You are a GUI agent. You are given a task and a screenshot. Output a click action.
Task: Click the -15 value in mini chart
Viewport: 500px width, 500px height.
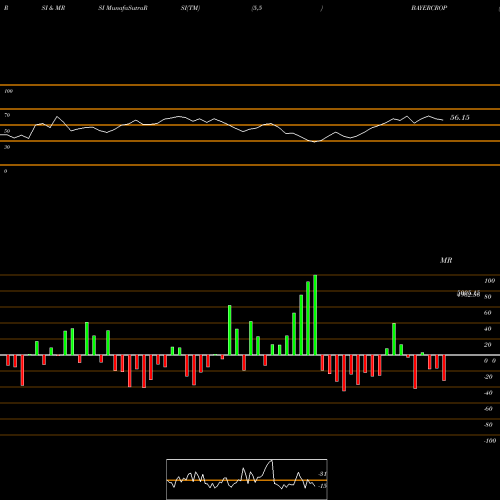pyautogui.click(x=322, y=486)
